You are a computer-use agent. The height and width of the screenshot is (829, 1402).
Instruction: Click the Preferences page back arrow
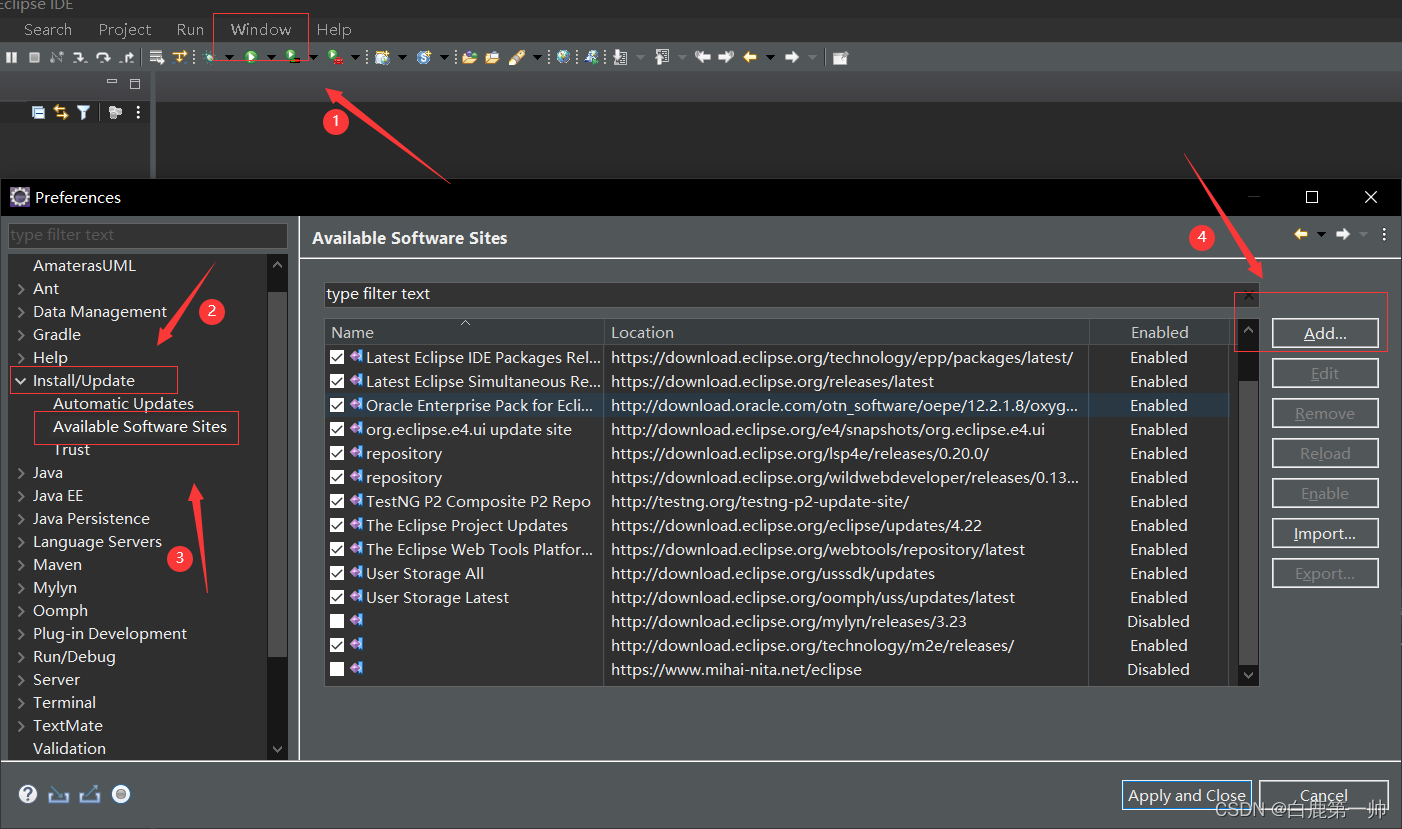click(x=1301, y=234)
